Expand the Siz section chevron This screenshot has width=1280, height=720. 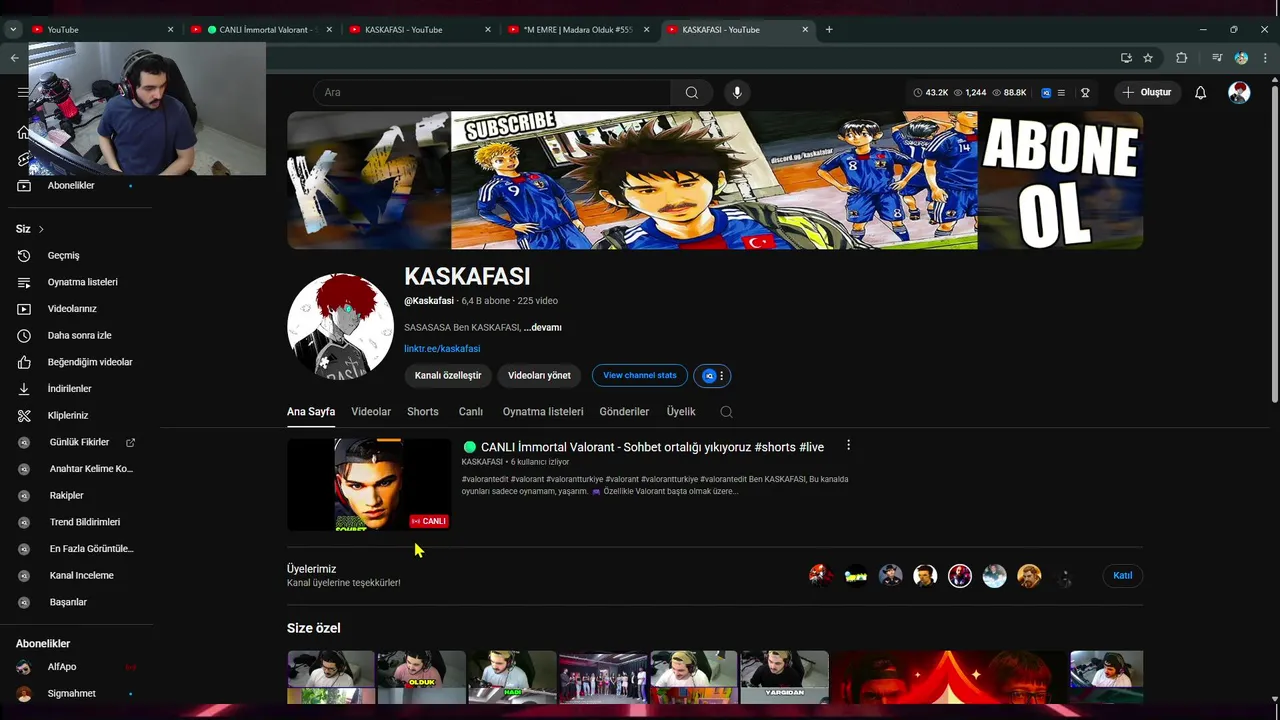pos(41,229)
